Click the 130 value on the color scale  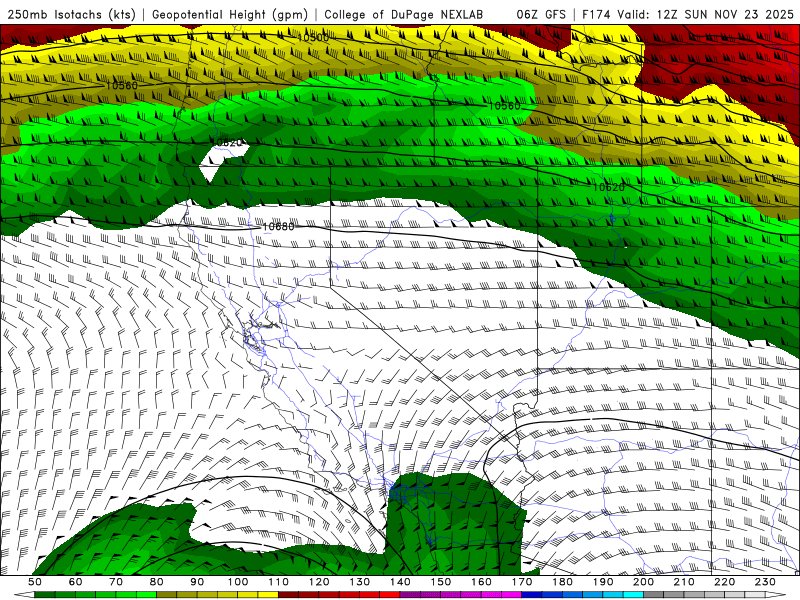tap(360, 582)
